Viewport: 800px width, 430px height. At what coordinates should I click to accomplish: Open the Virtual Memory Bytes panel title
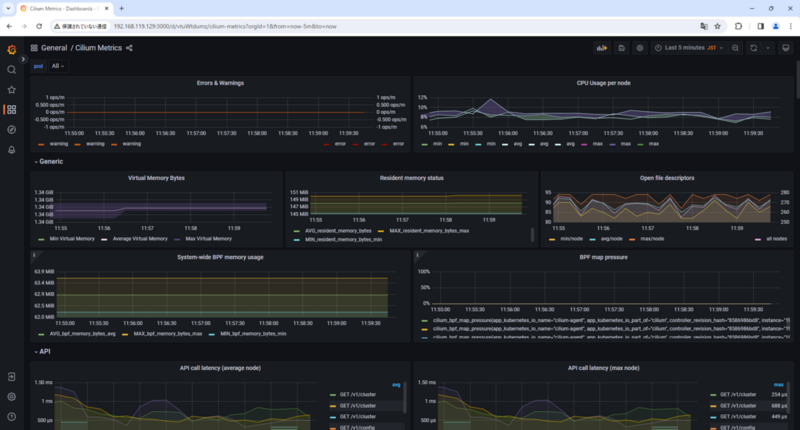tap(156, 178)
